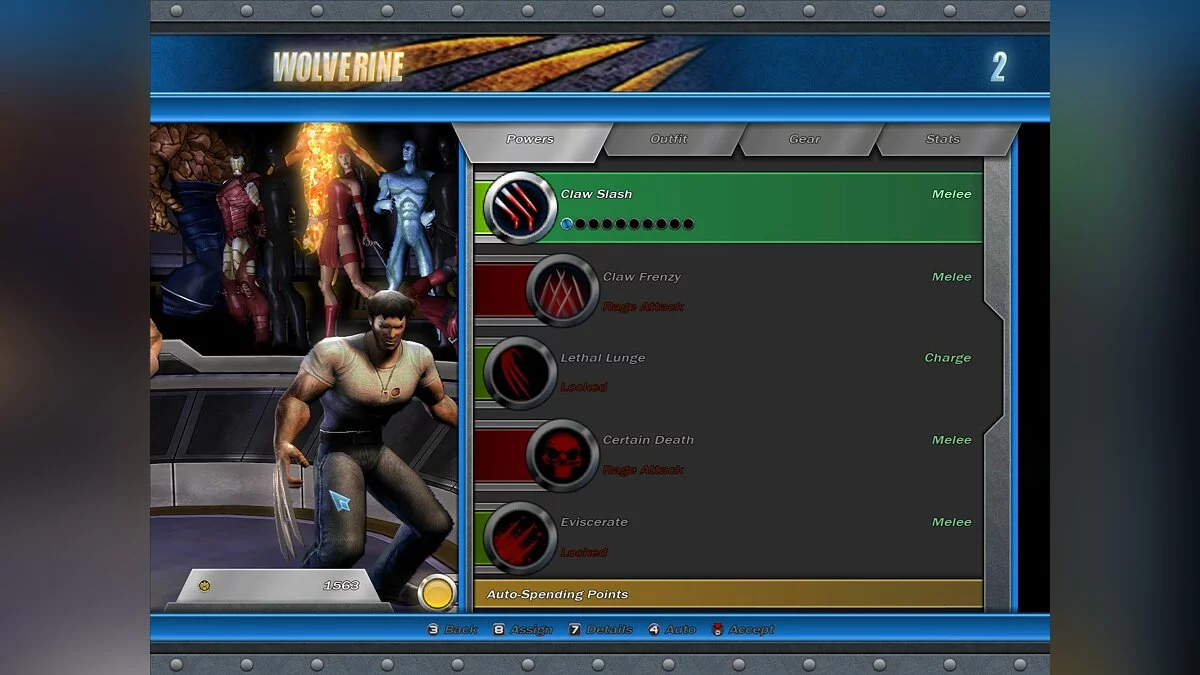This screenshot has width=1200, height=675.
Task: Select the Claw Frenzy power icon
Action: (x=562, y=291)
